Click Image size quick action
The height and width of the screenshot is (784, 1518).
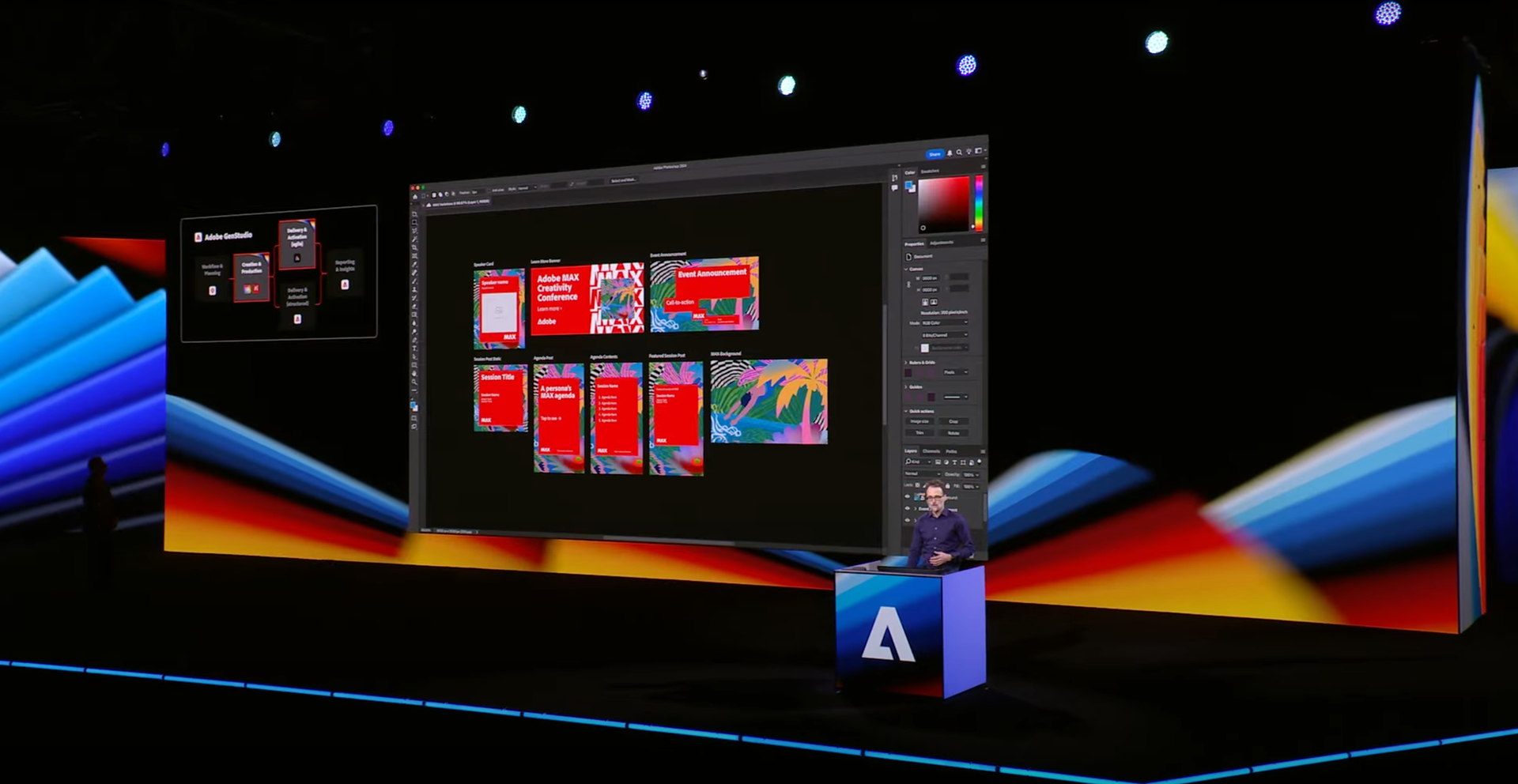[919, 421]
